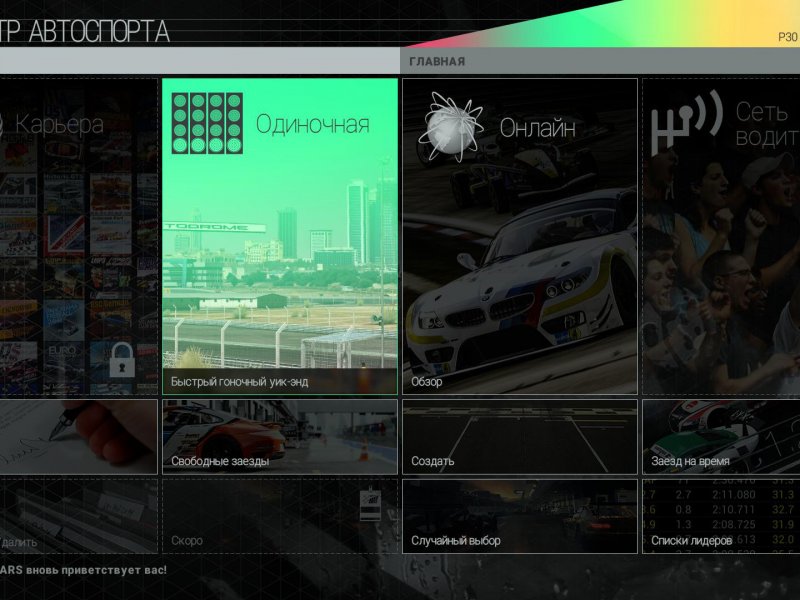Viewport: 800px width, 600px height.
Task: Open Заезд на время tile
Action: 720,437
